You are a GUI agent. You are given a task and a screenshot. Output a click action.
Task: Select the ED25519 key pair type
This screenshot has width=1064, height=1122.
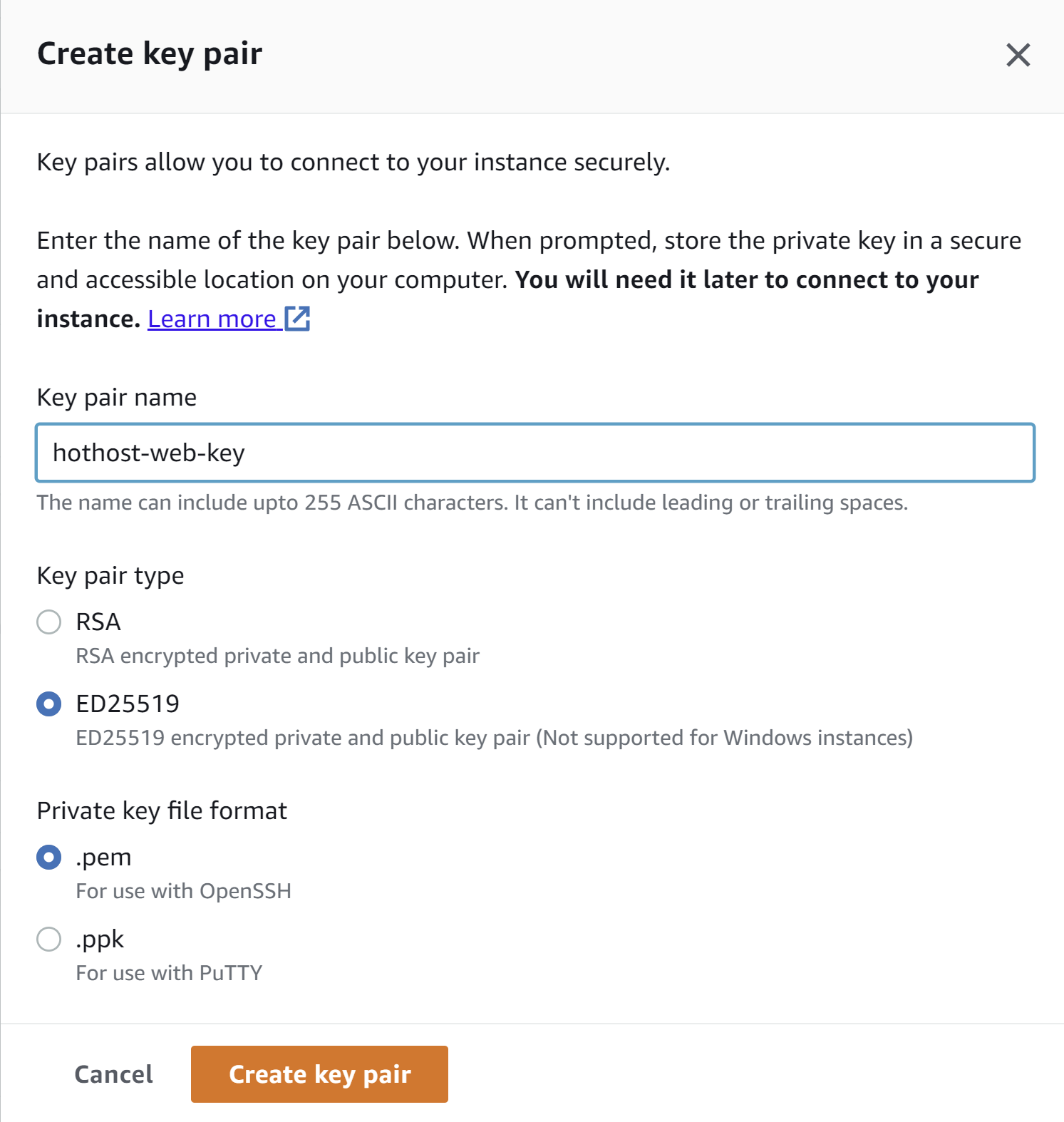pyautogui.click(x=48, y=704)
